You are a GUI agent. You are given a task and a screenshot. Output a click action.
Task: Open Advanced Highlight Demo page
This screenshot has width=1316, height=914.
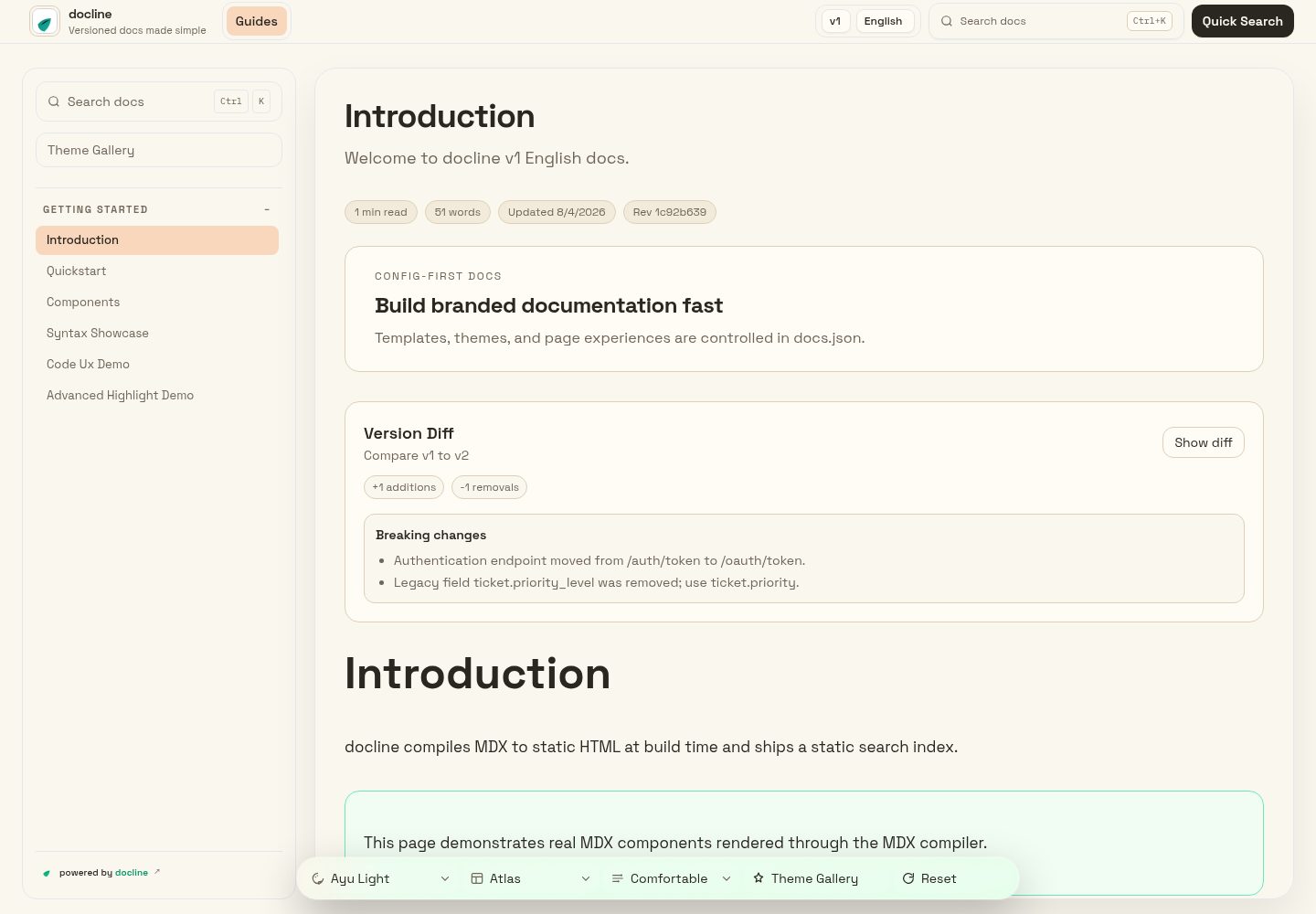[x=157, y=395]
